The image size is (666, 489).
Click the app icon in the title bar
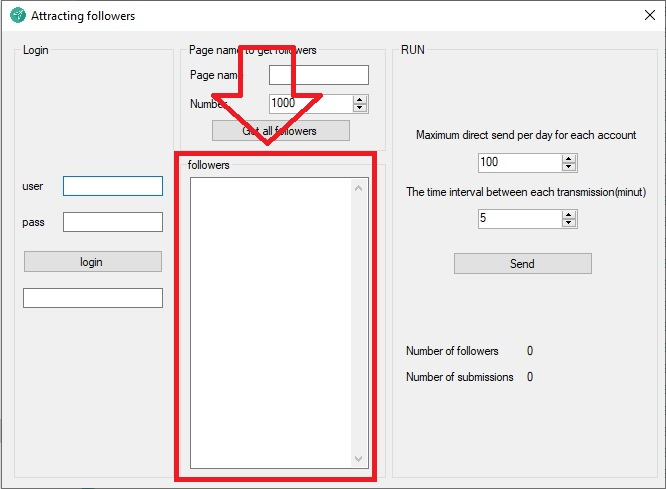18,16
